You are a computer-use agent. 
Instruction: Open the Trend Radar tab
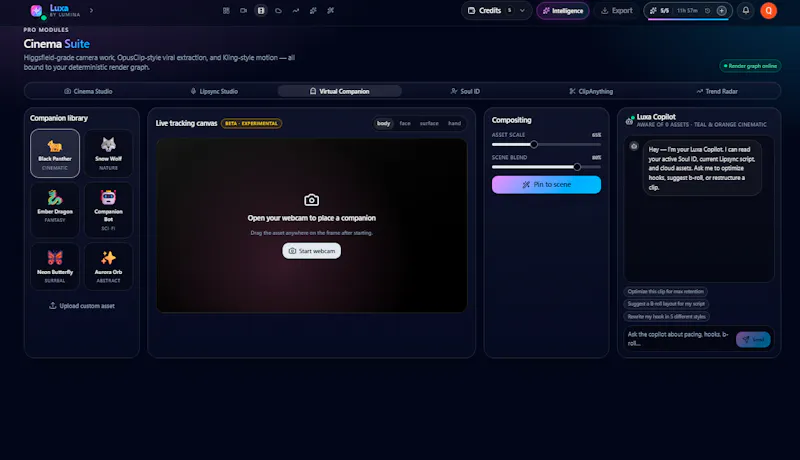click(x=716, y=91)
